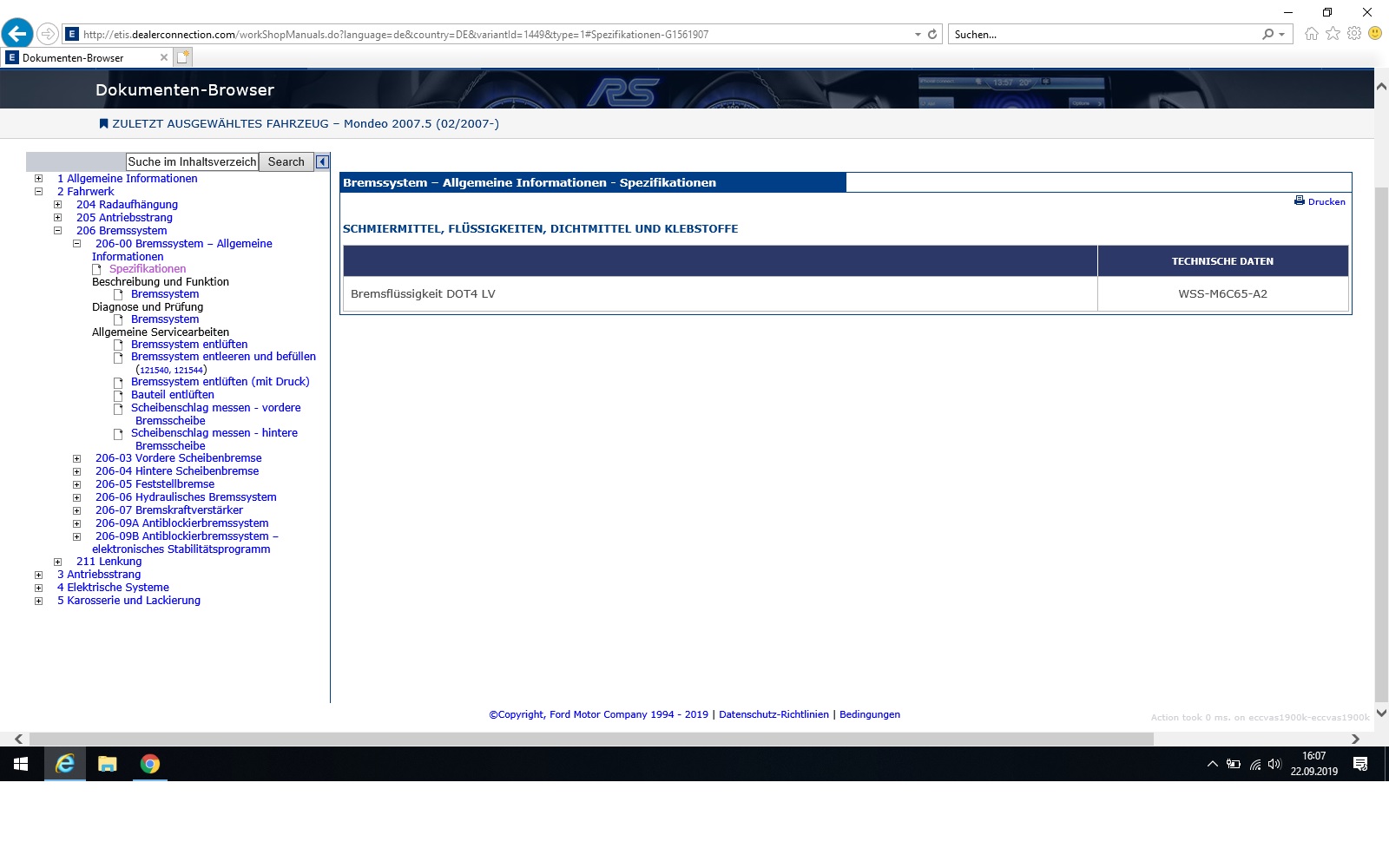This screenshot has height=868, width=1389.
Task: Click the browser back arrow button
Action: [x=17, y=34]
